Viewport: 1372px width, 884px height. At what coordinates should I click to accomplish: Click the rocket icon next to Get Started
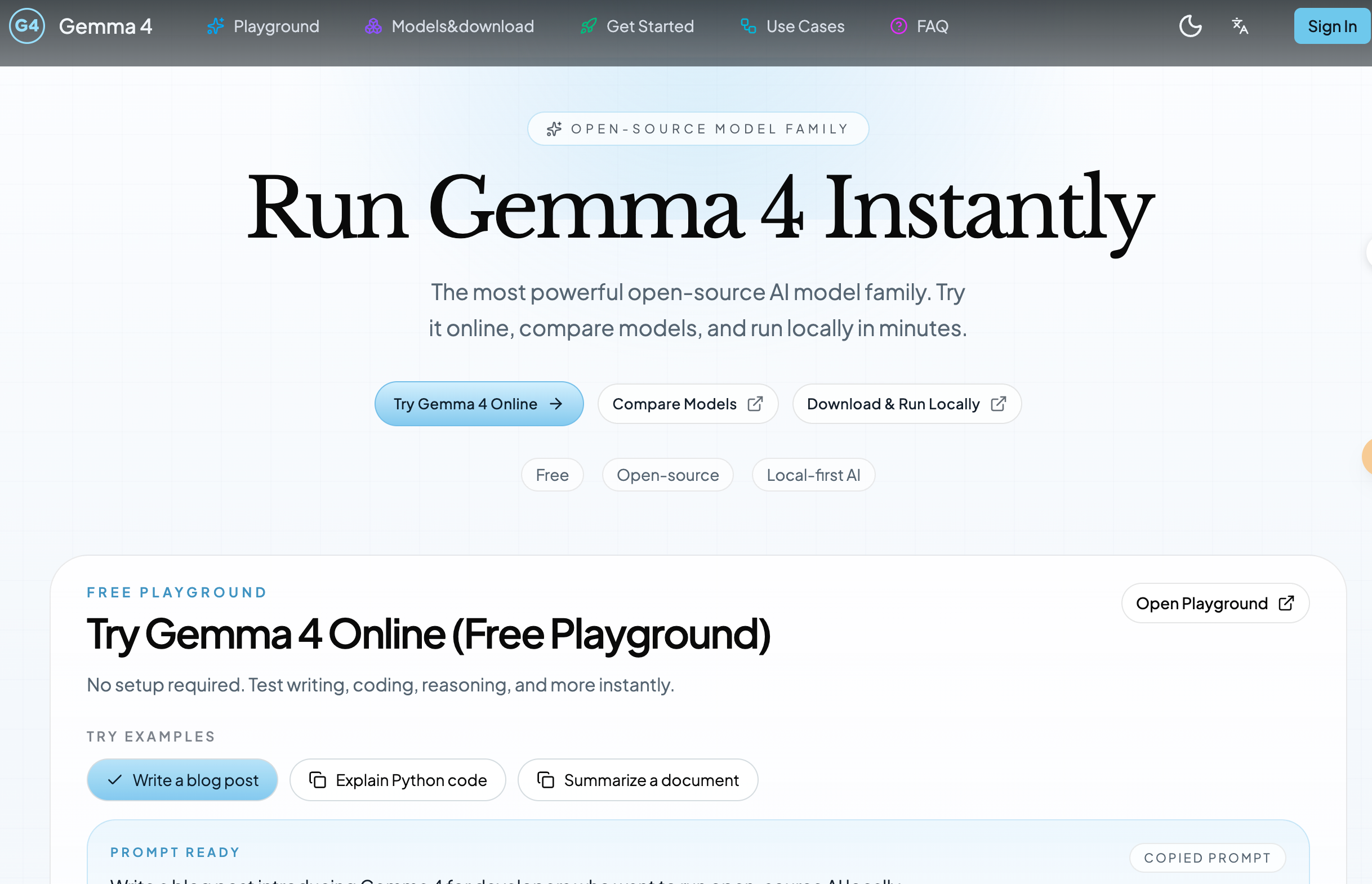(x=588, y=26)
